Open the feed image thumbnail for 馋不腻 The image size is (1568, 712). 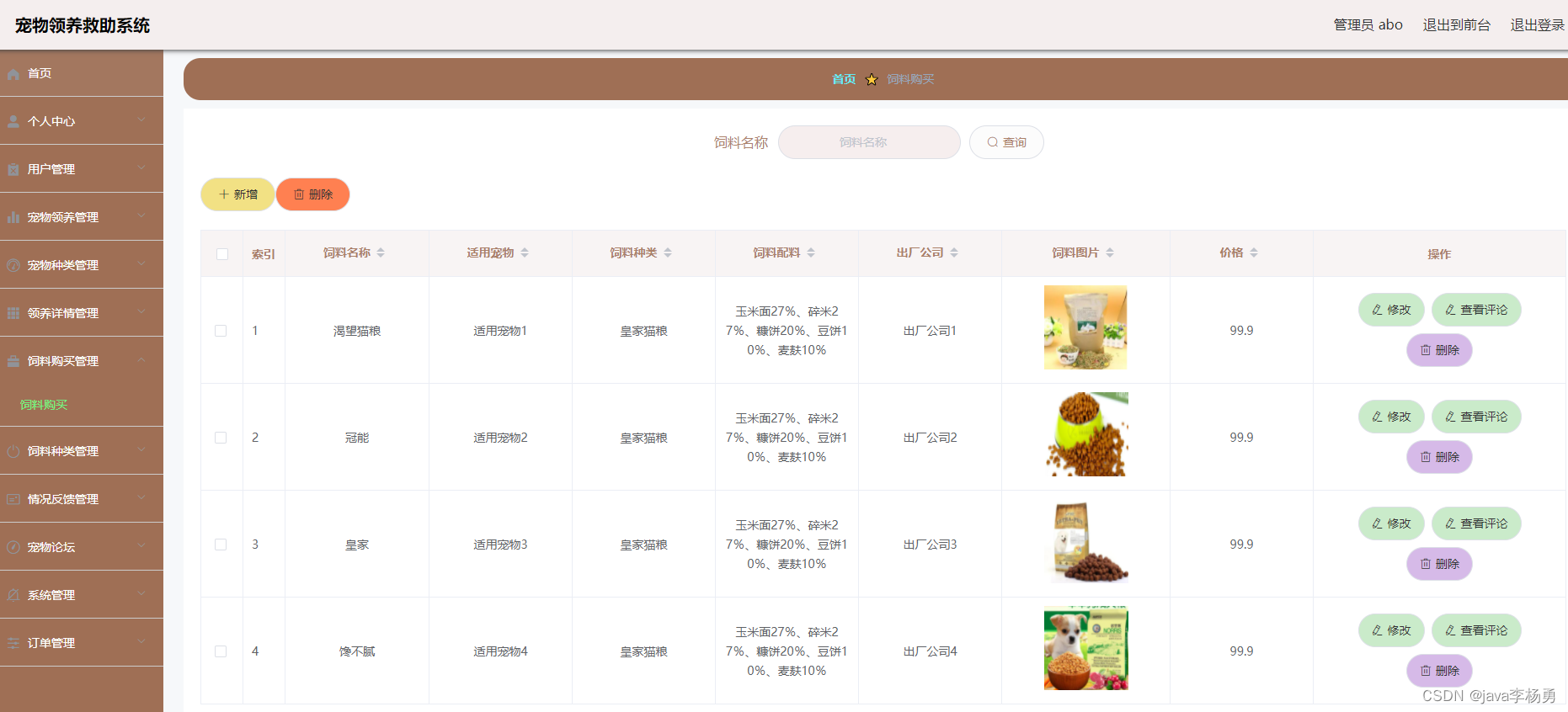[1085, 648]
